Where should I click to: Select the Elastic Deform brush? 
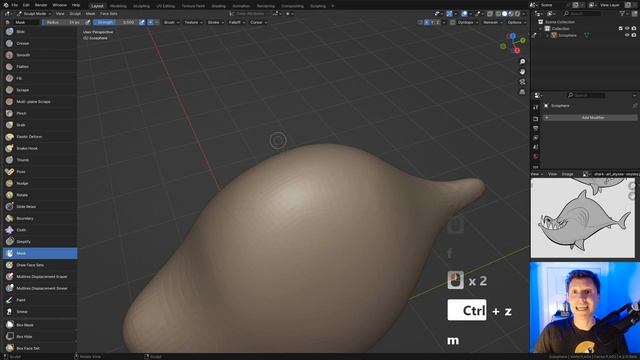(40, 137)
